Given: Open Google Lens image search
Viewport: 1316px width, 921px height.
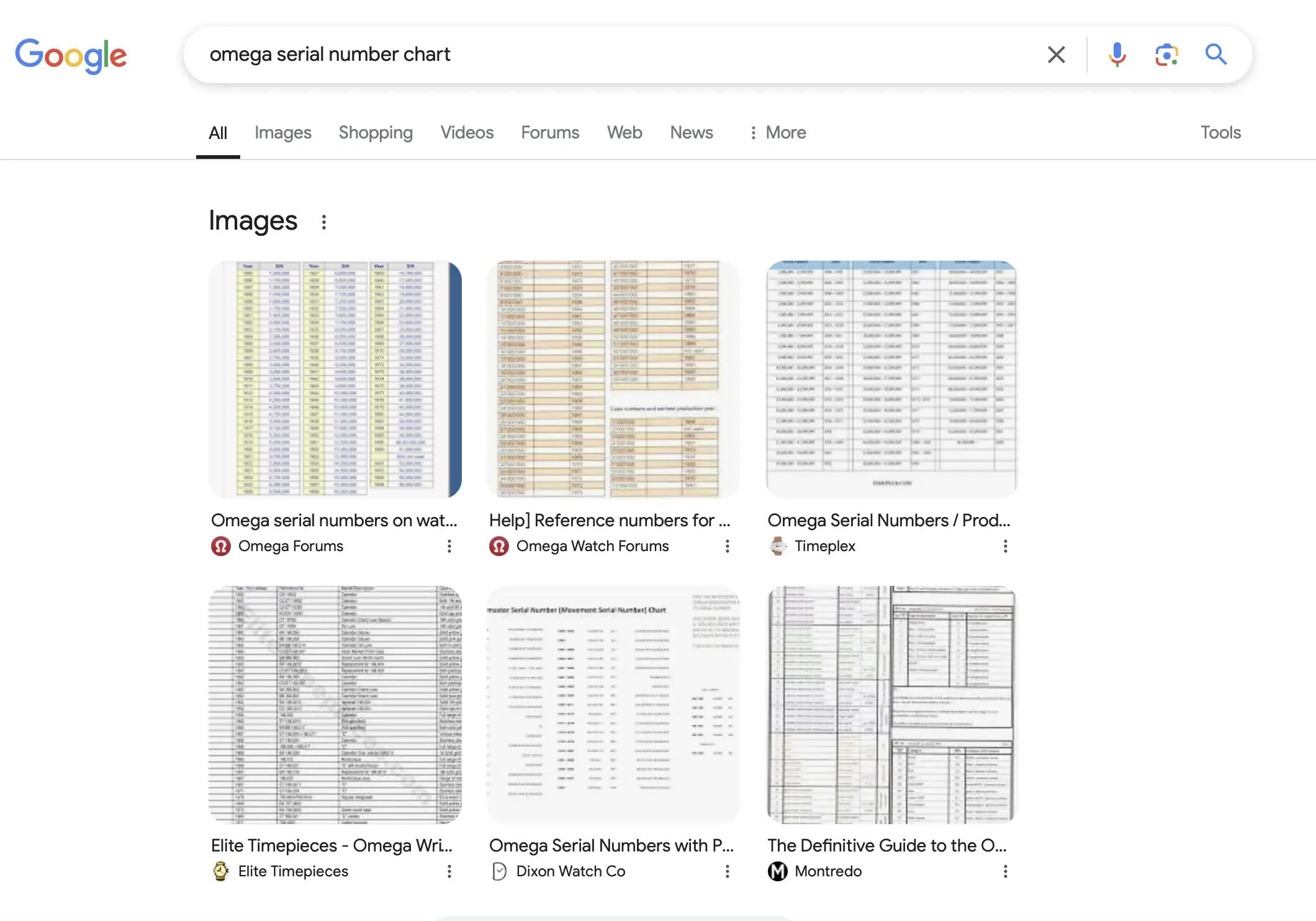Looking at the screenshot, I should coord(1166,55).
